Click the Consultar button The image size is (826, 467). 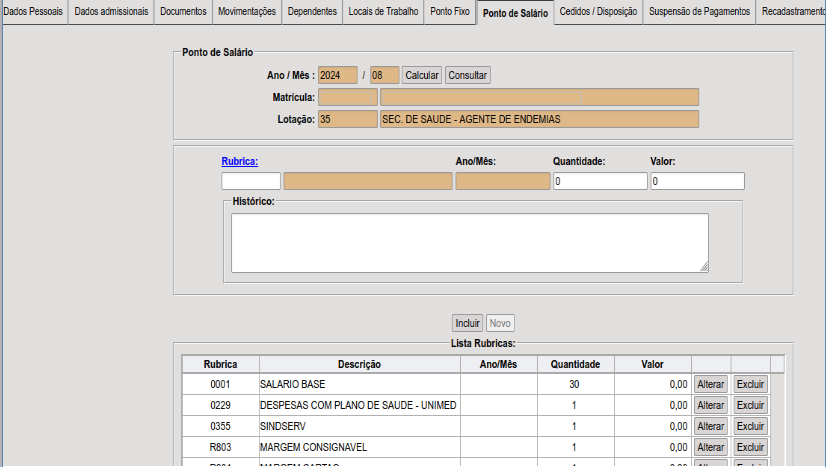[x=468, y=75]
